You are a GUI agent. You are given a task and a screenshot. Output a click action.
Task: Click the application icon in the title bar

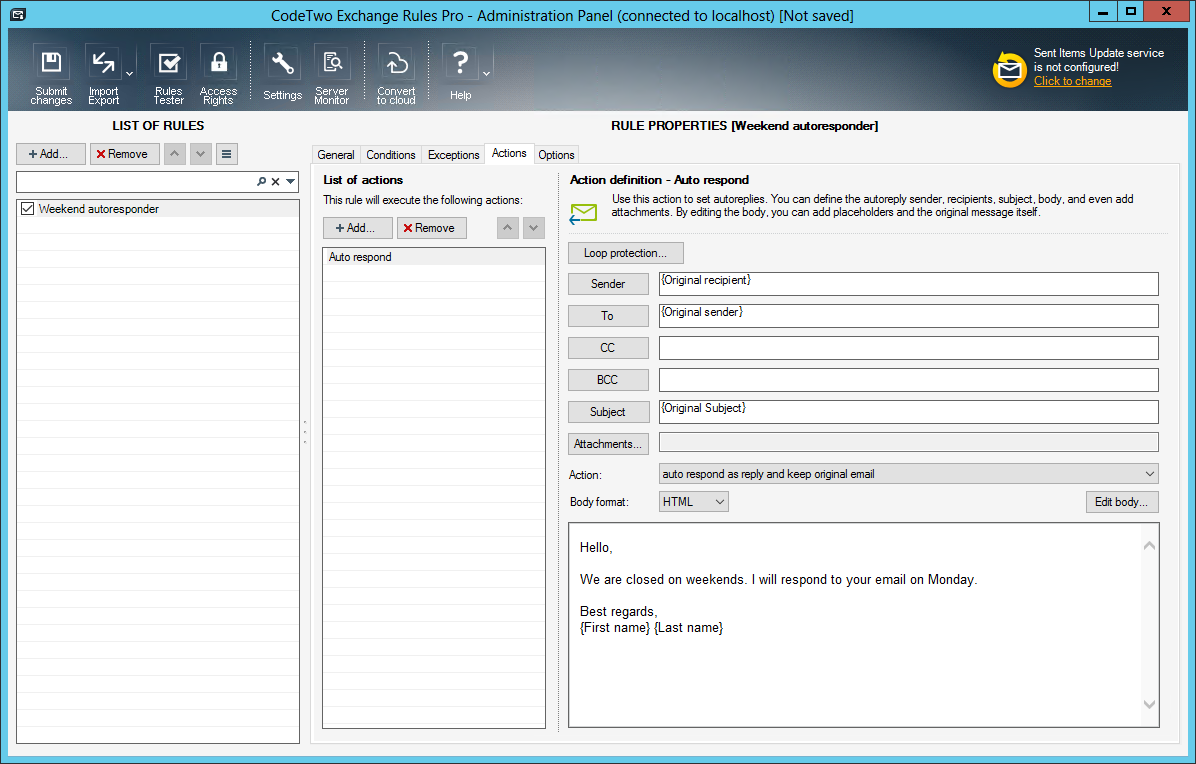(x=18, y=14)
